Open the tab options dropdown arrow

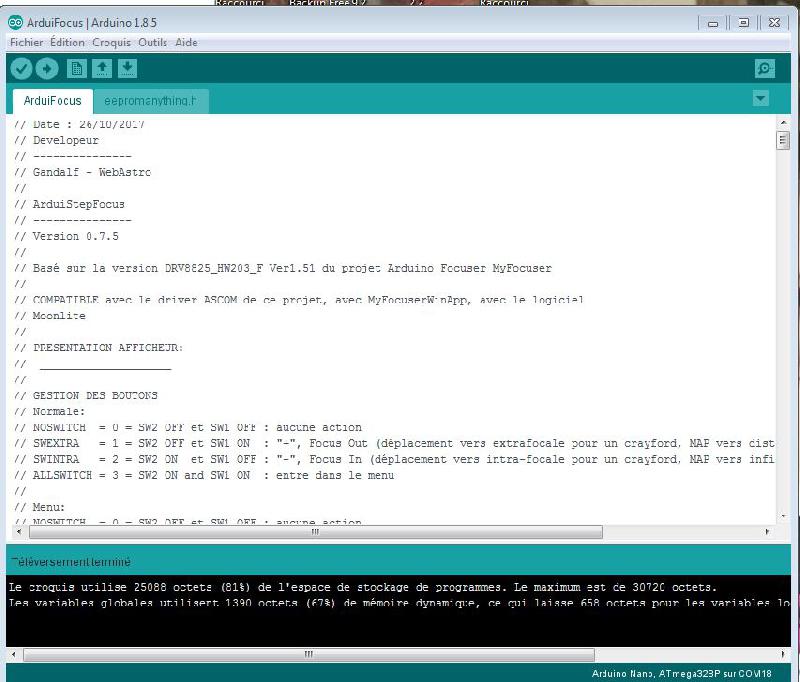tap(760, 98)
